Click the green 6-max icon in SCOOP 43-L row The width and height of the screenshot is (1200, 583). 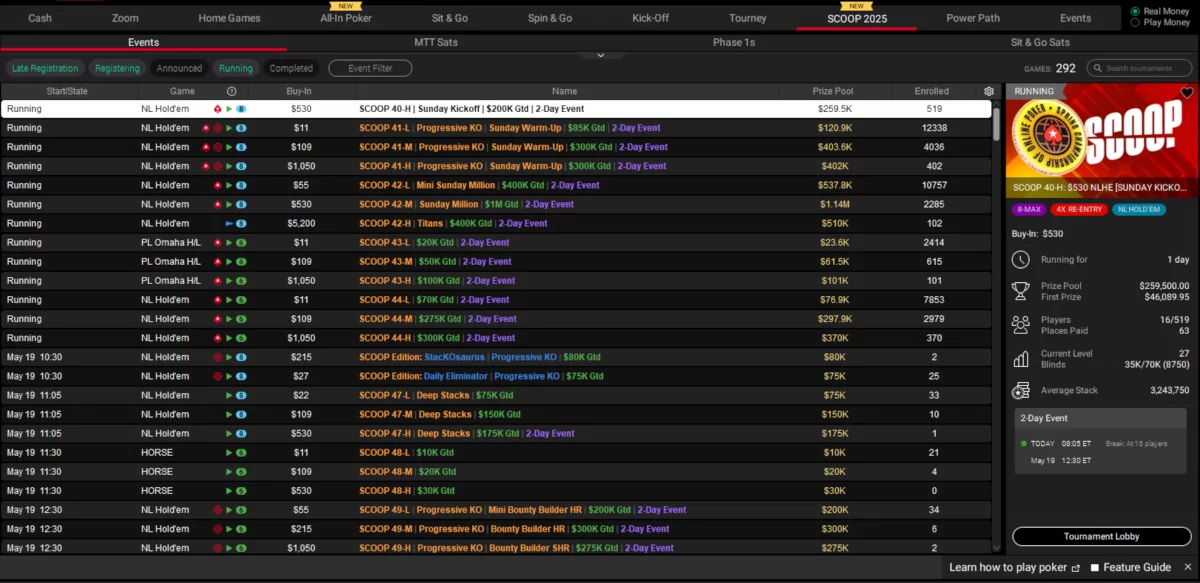pos(241,243)
